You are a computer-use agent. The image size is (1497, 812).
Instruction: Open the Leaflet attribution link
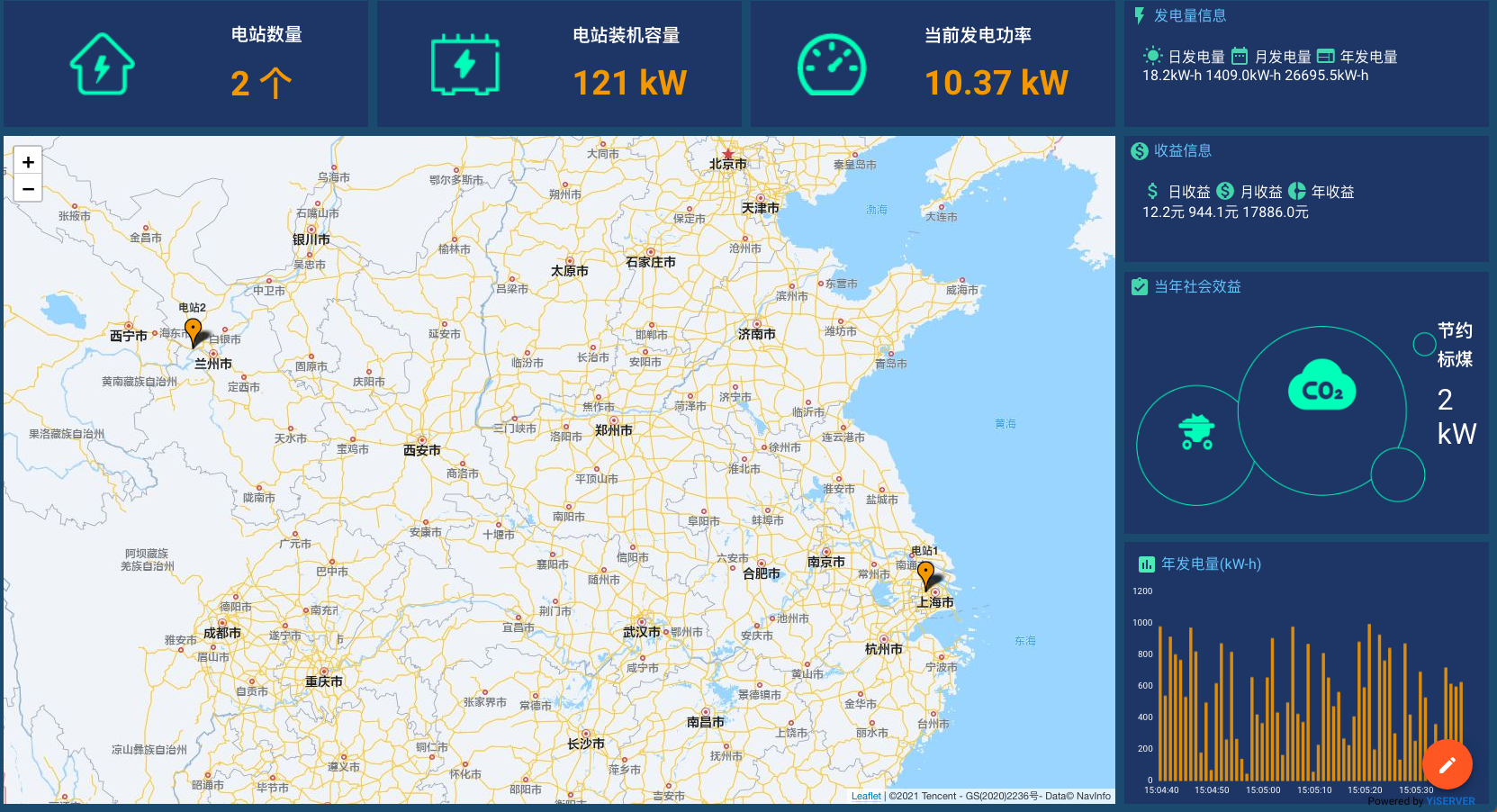[866, 796]
